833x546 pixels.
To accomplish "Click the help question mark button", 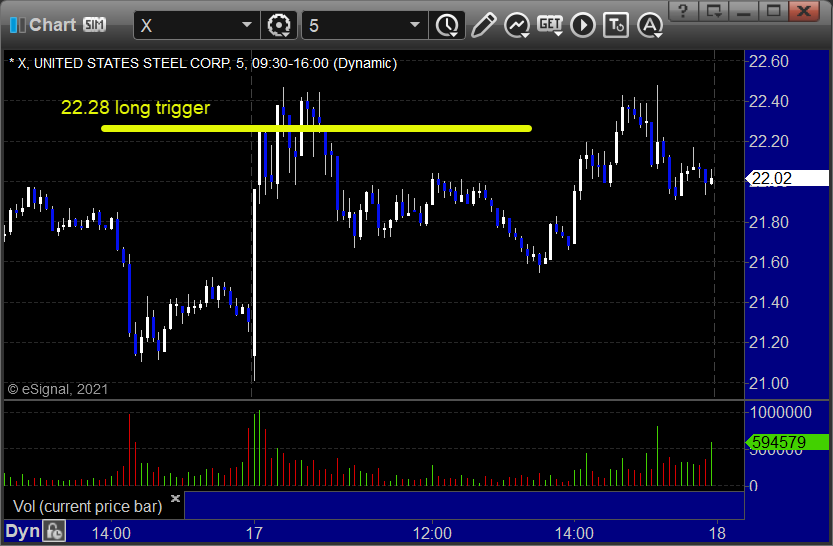I will tap(683, 11).
